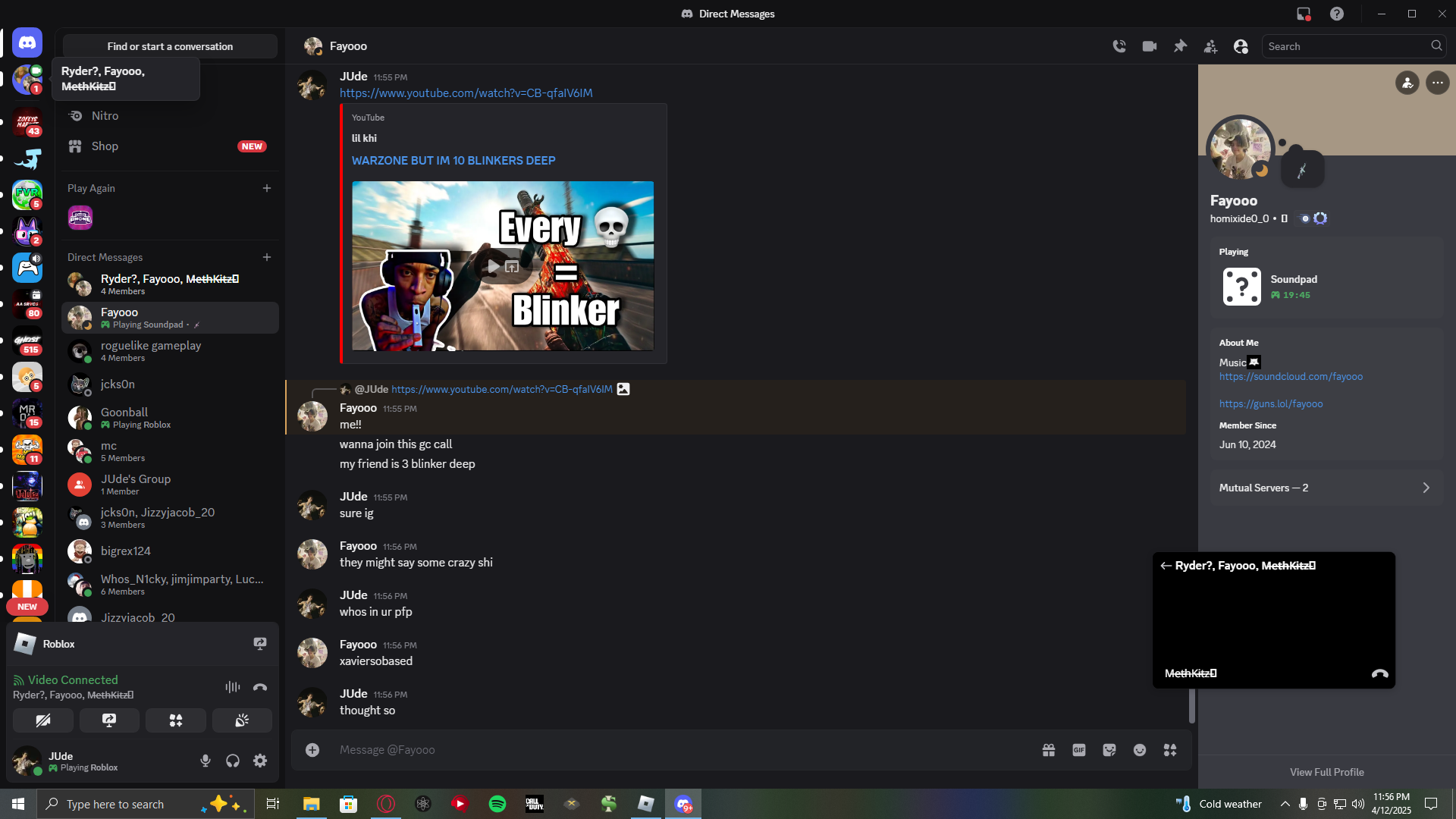The height and width of the screenshot is (819, 1456).
Task: Open the Nitro page
Action: tap(170, 116)
